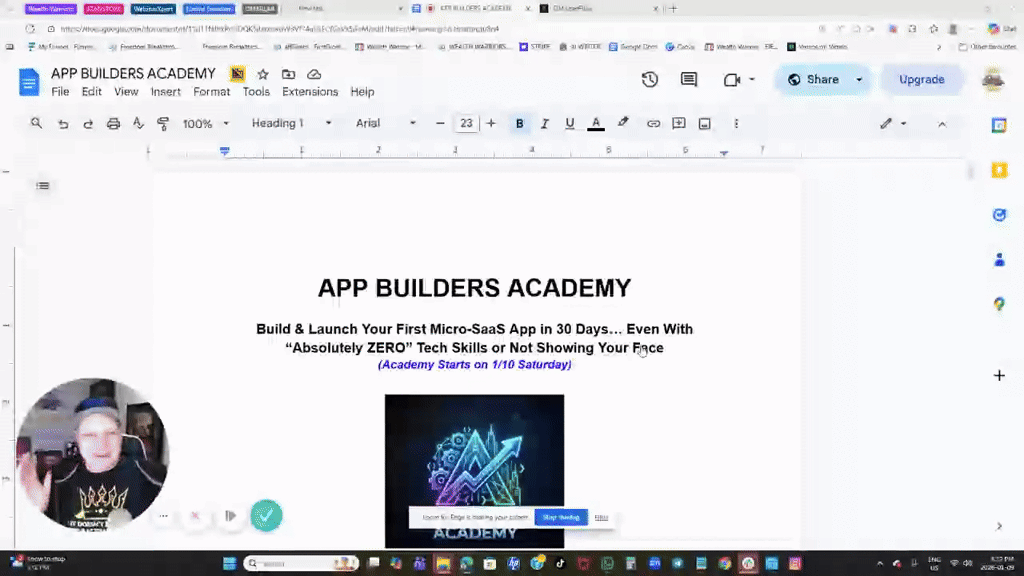Viewport: 1024px width, 576px height.
Task: Open Calendar in the side panel
Action: coord(999,125)
